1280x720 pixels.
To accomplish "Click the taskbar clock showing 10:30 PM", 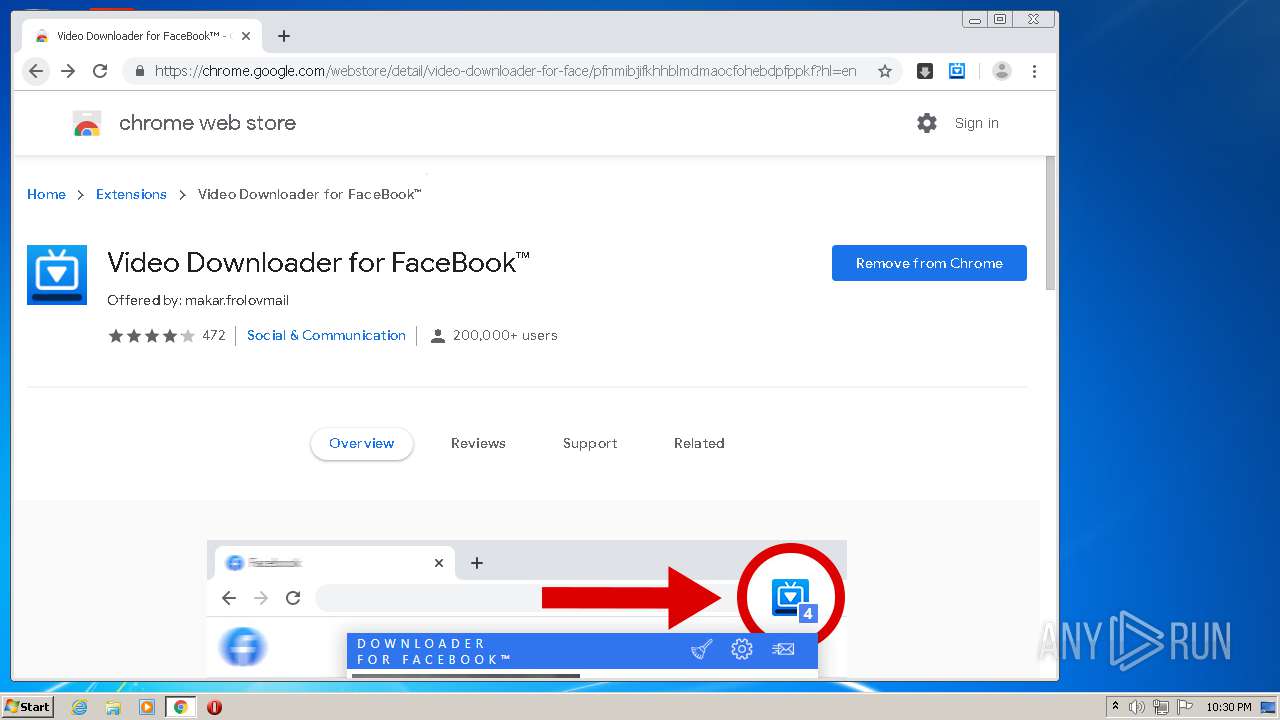I will click(x=1228, y=707).
